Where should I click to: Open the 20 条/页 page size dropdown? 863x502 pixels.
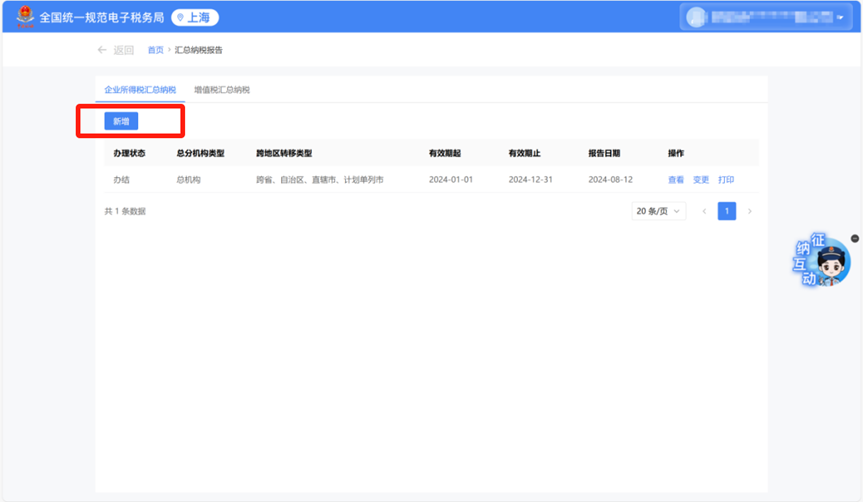coord(658,211)
